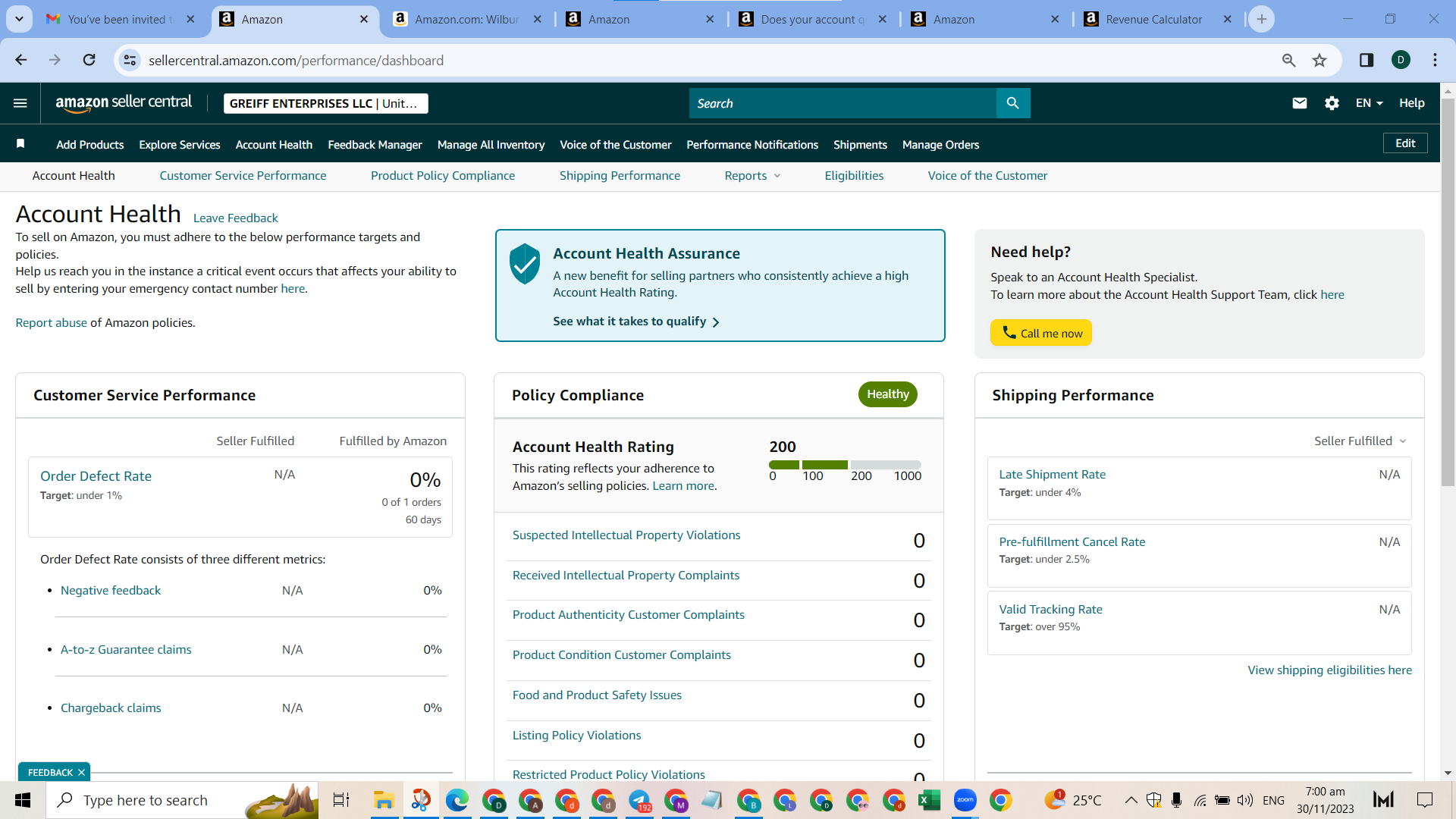Select the Shipping Performance tab
Image resolution: width=1456 pixels, height=819 pixels.
[x=620, y=176]
